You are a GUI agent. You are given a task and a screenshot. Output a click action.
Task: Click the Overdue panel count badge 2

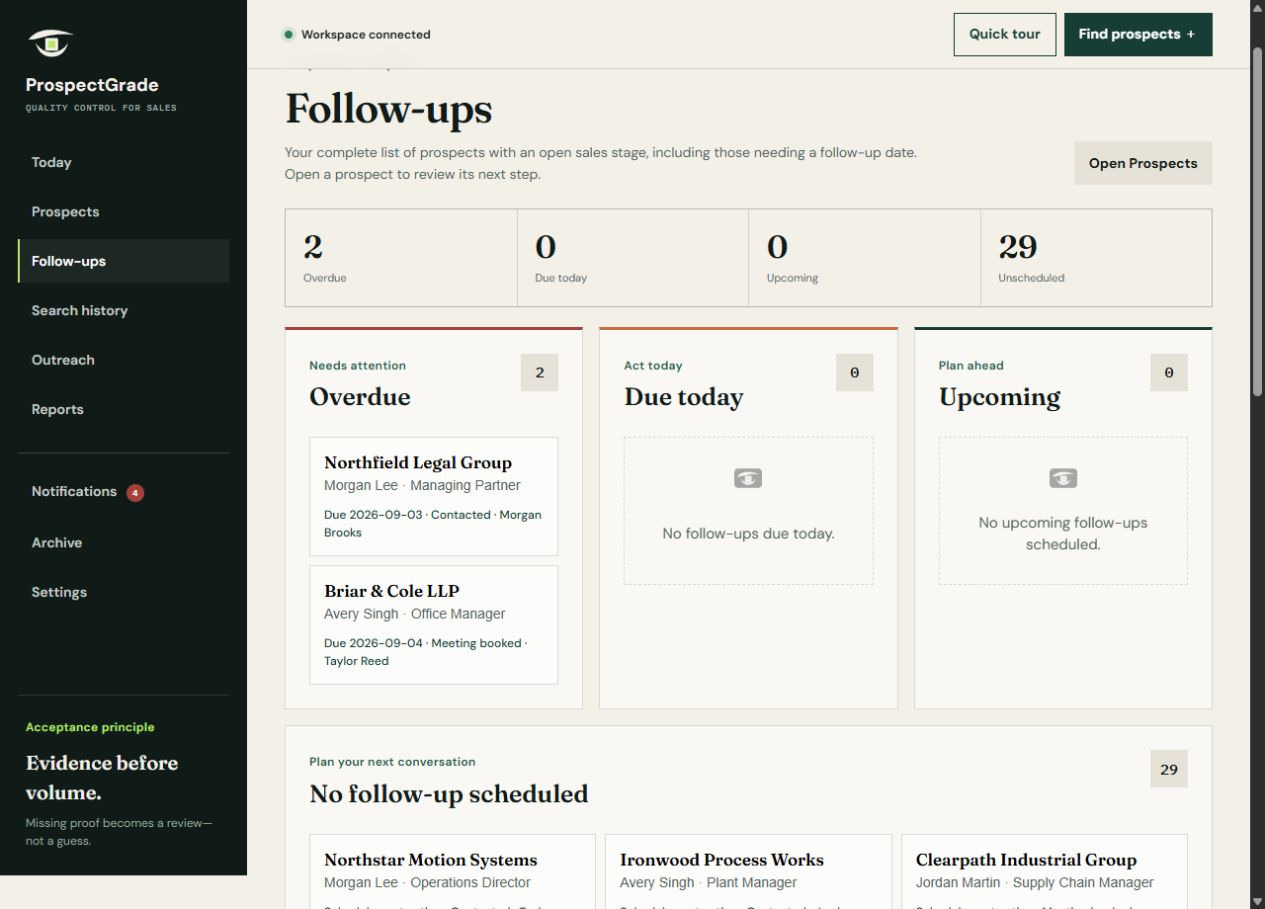click(540, 373)
